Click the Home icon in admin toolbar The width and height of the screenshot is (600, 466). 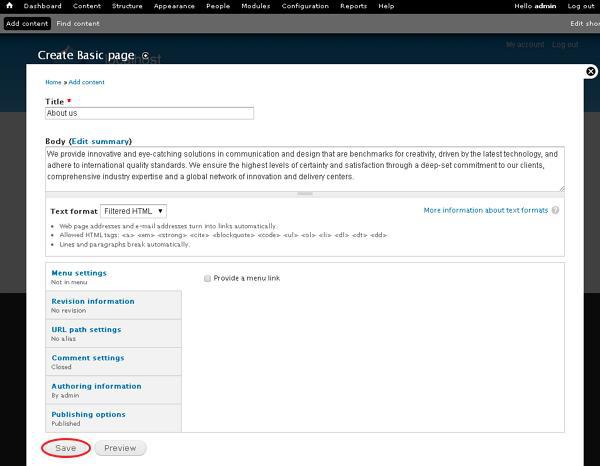click(x=9, y=6)
